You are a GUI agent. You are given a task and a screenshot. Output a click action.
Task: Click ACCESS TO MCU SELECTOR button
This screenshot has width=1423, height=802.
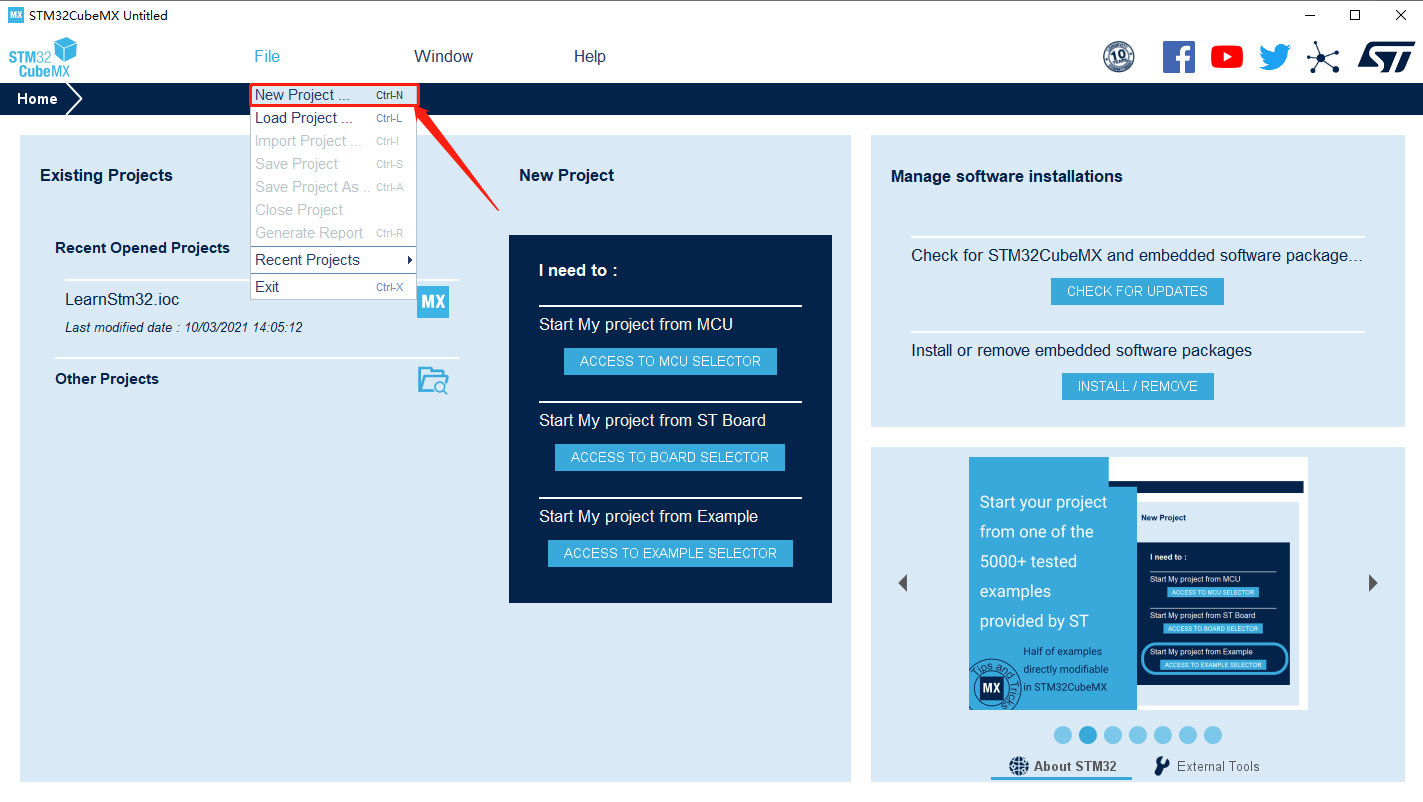670,361
